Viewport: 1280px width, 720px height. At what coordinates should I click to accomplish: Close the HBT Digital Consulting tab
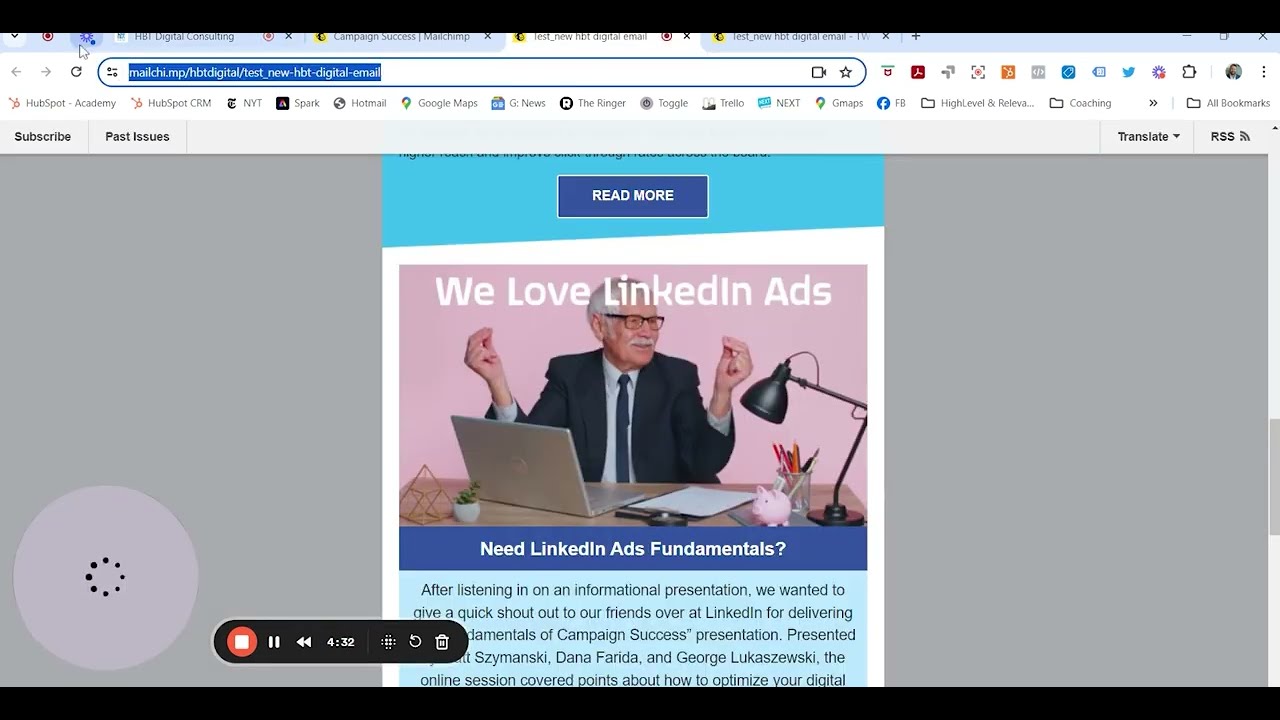click(x=288, y=36)
